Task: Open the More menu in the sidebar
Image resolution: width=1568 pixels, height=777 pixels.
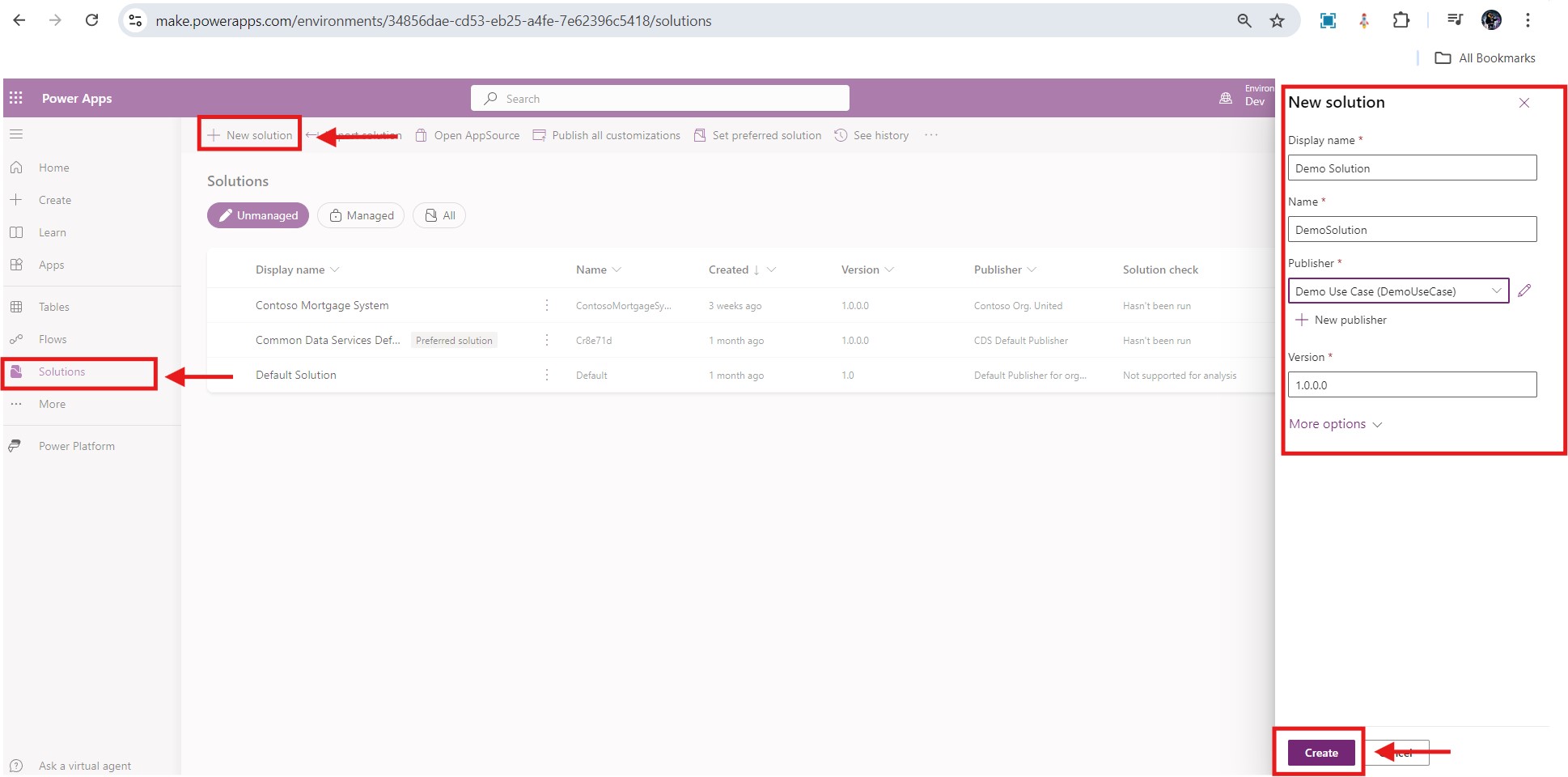Action: (18, 403)
